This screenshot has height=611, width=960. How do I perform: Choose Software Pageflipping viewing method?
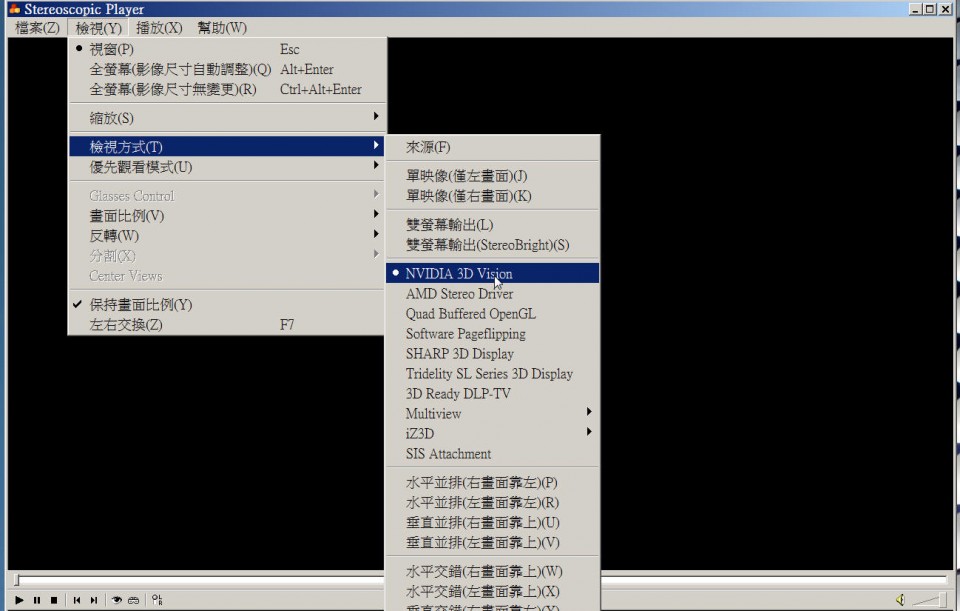[492, 334]
